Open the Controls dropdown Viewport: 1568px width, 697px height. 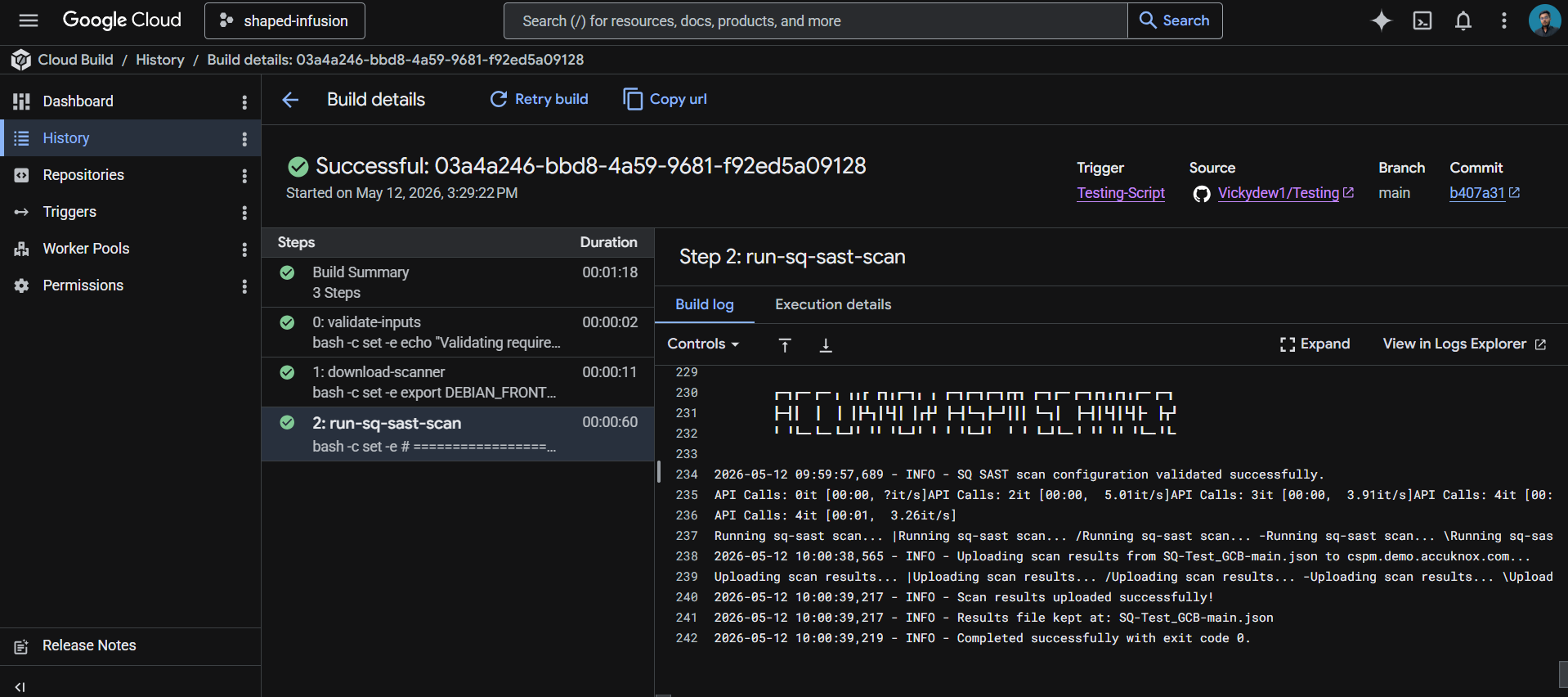(703, 344)
